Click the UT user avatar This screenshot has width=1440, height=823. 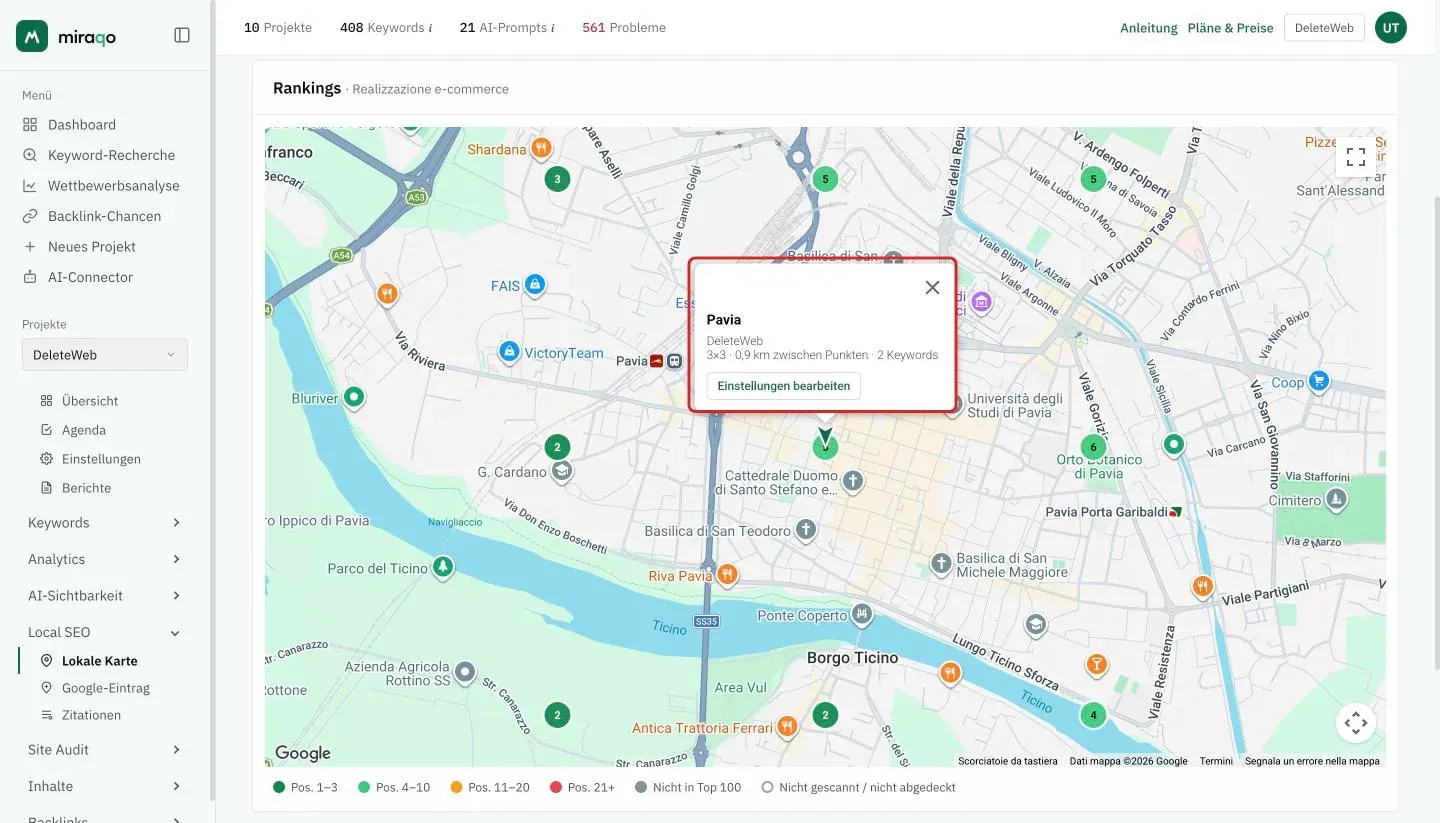(1391, 28)
